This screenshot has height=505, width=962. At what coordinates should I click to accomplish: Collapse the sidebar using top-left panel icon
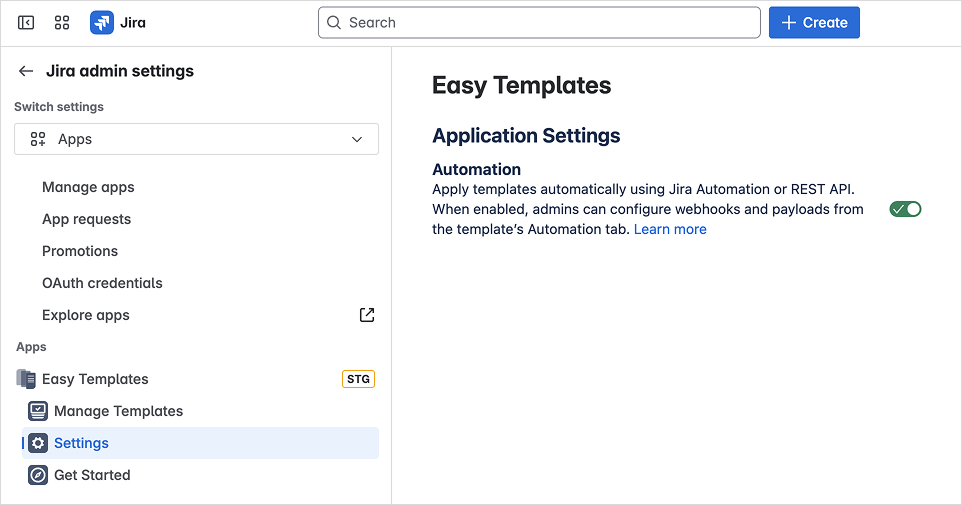coord(26,22)
